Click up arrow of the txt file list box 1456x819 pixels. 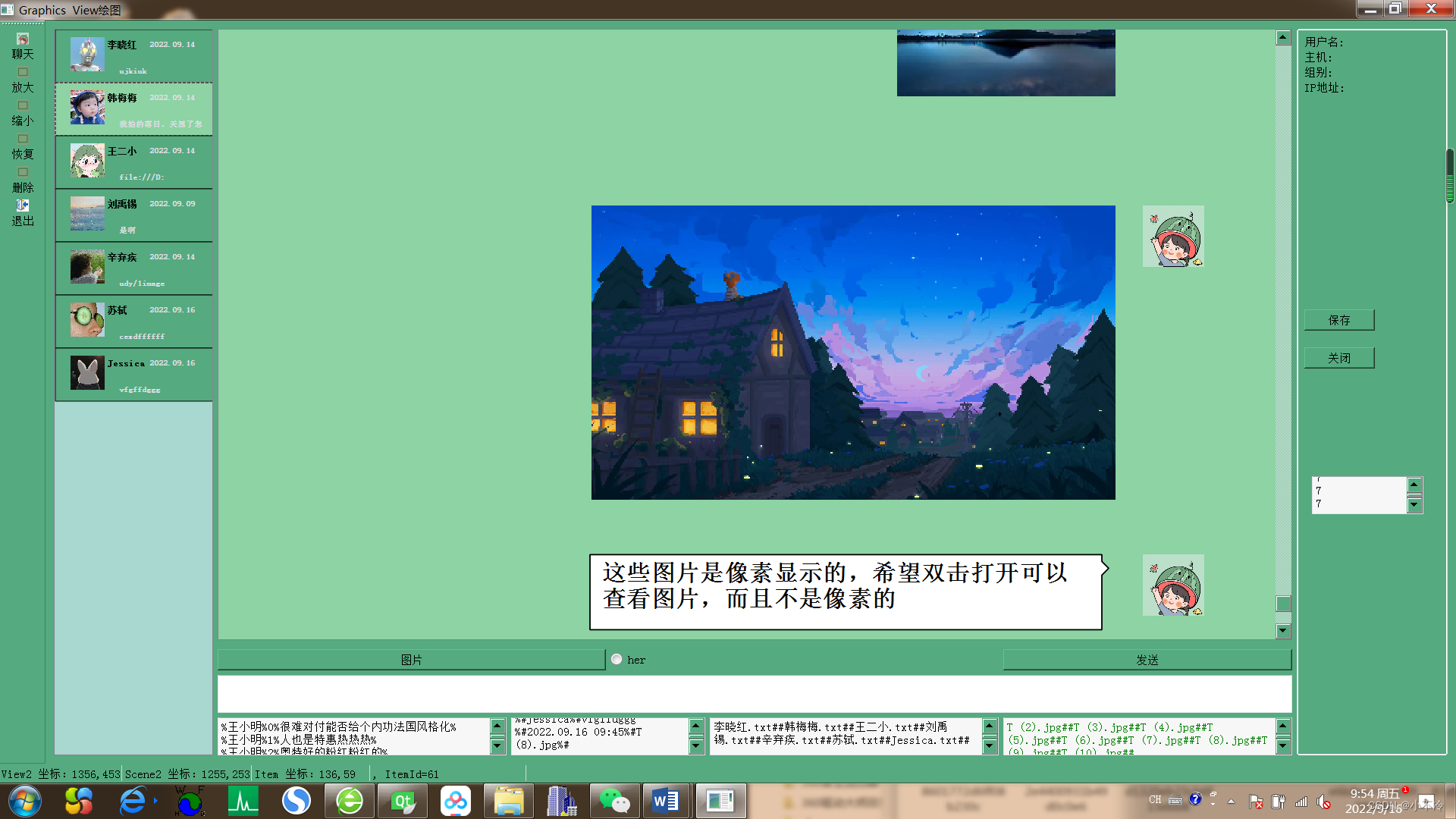(990, 726)
